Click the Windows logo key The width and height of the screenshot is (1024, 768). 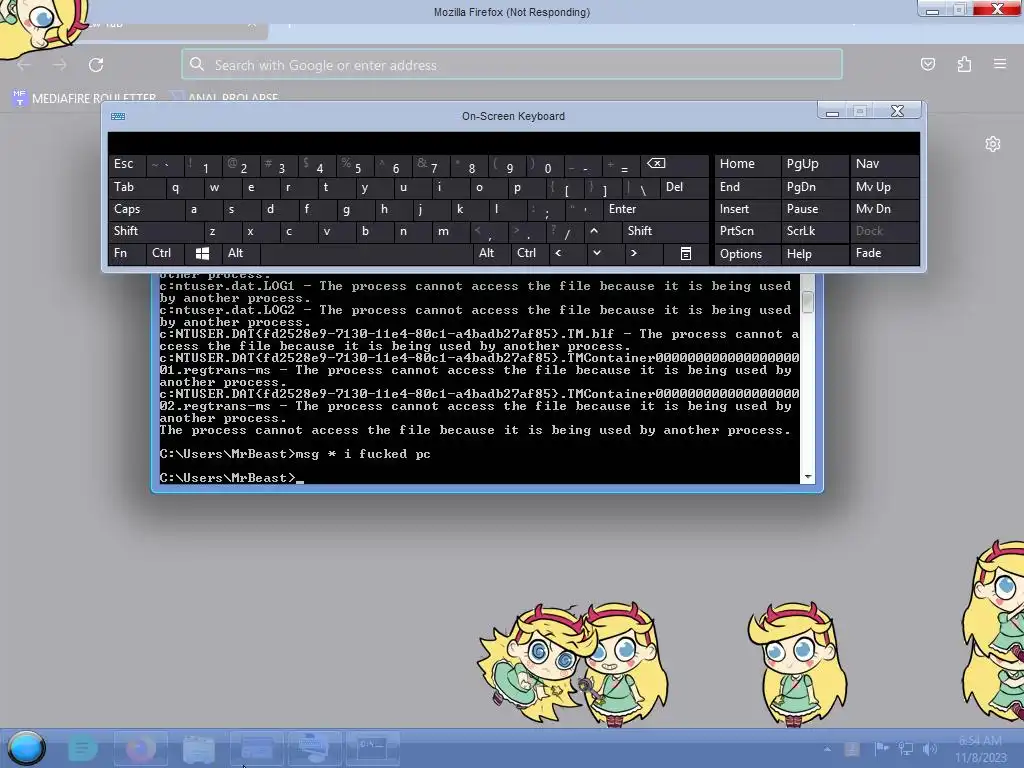tap(202, 253)
